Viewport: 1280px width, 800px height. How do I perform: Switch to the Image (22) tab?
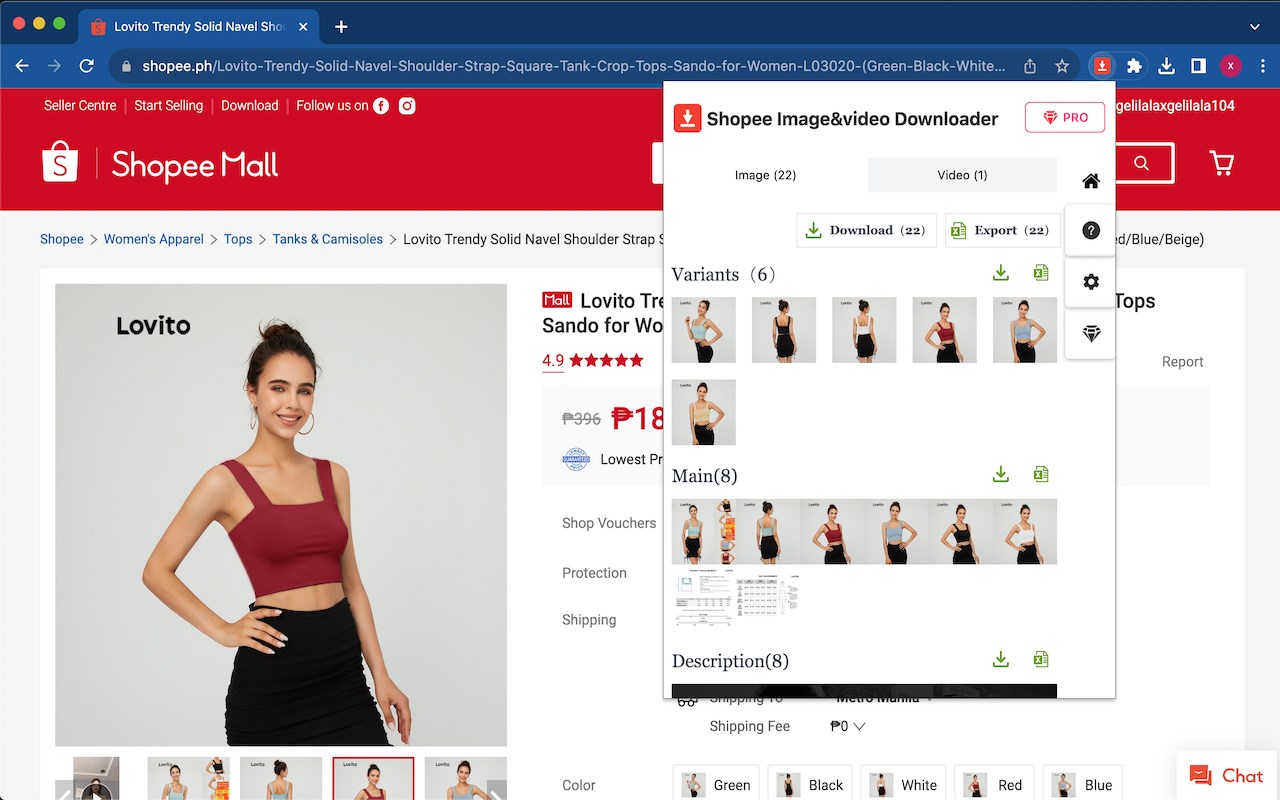coord(765,175)
